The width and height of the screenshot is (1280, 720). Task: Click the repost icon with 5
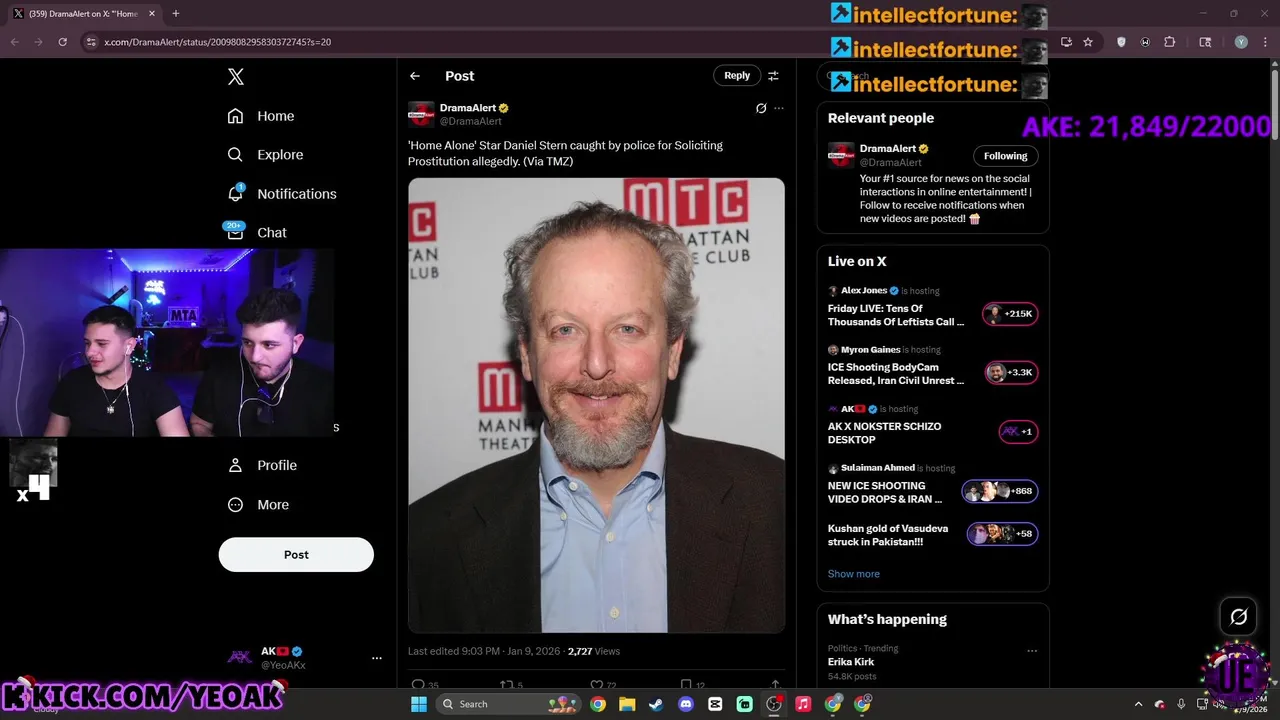pyautogui.click(x=511, y=685)
